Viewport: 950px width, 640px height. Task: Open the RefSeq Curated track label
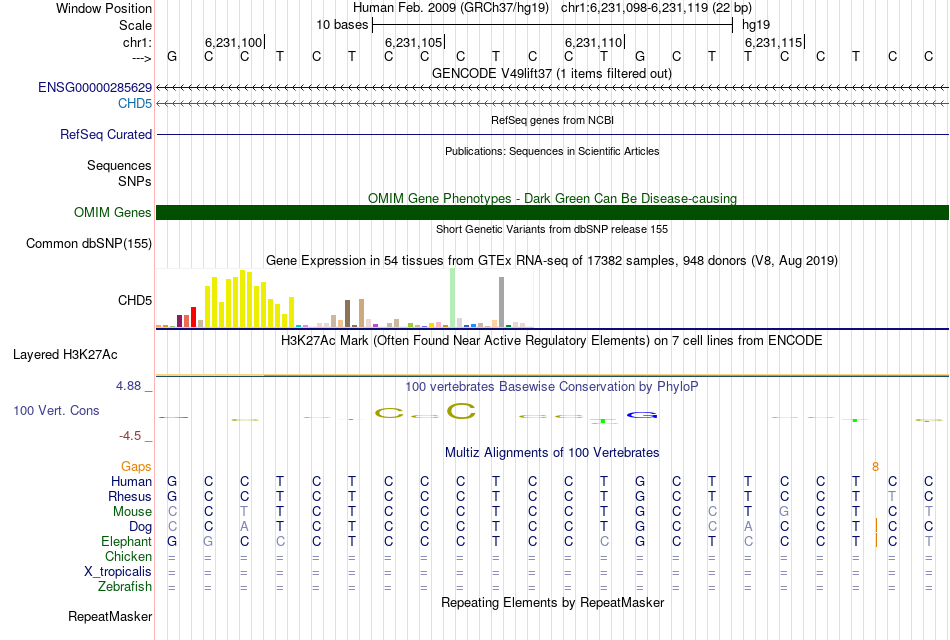pos(105,135)
